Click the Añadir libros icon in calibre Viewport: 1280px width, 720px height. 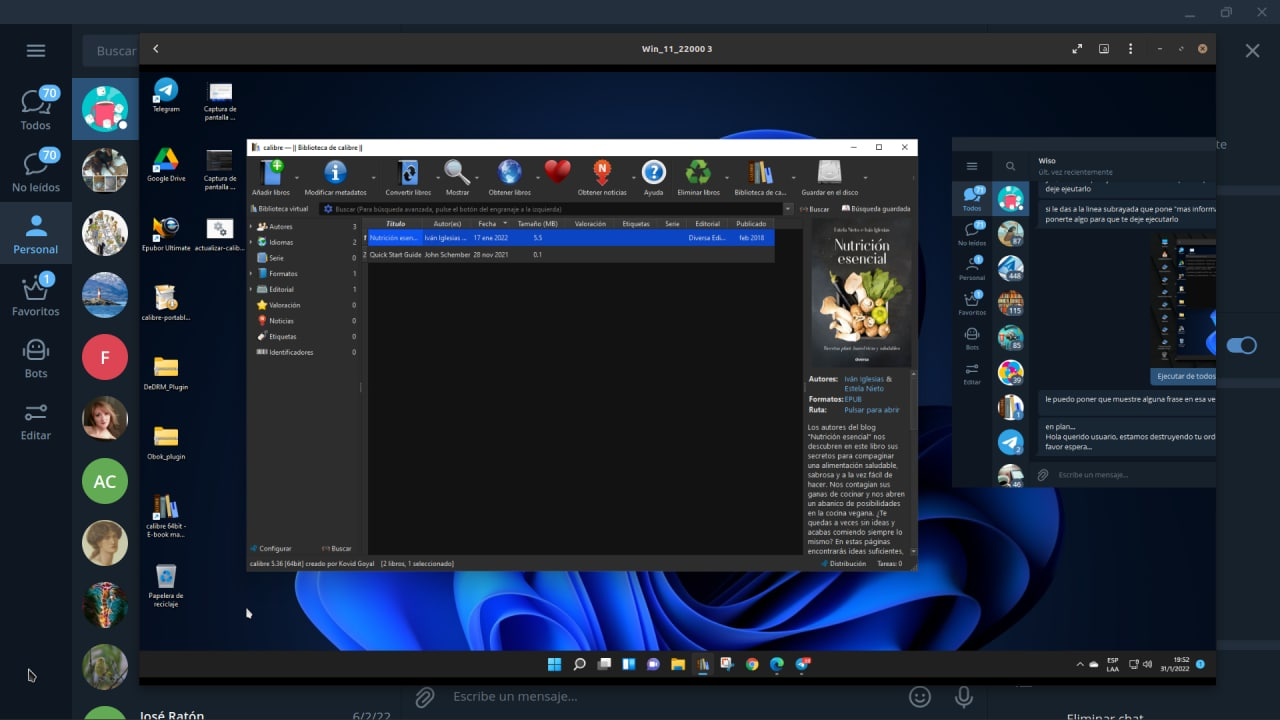tap(271, 173)
